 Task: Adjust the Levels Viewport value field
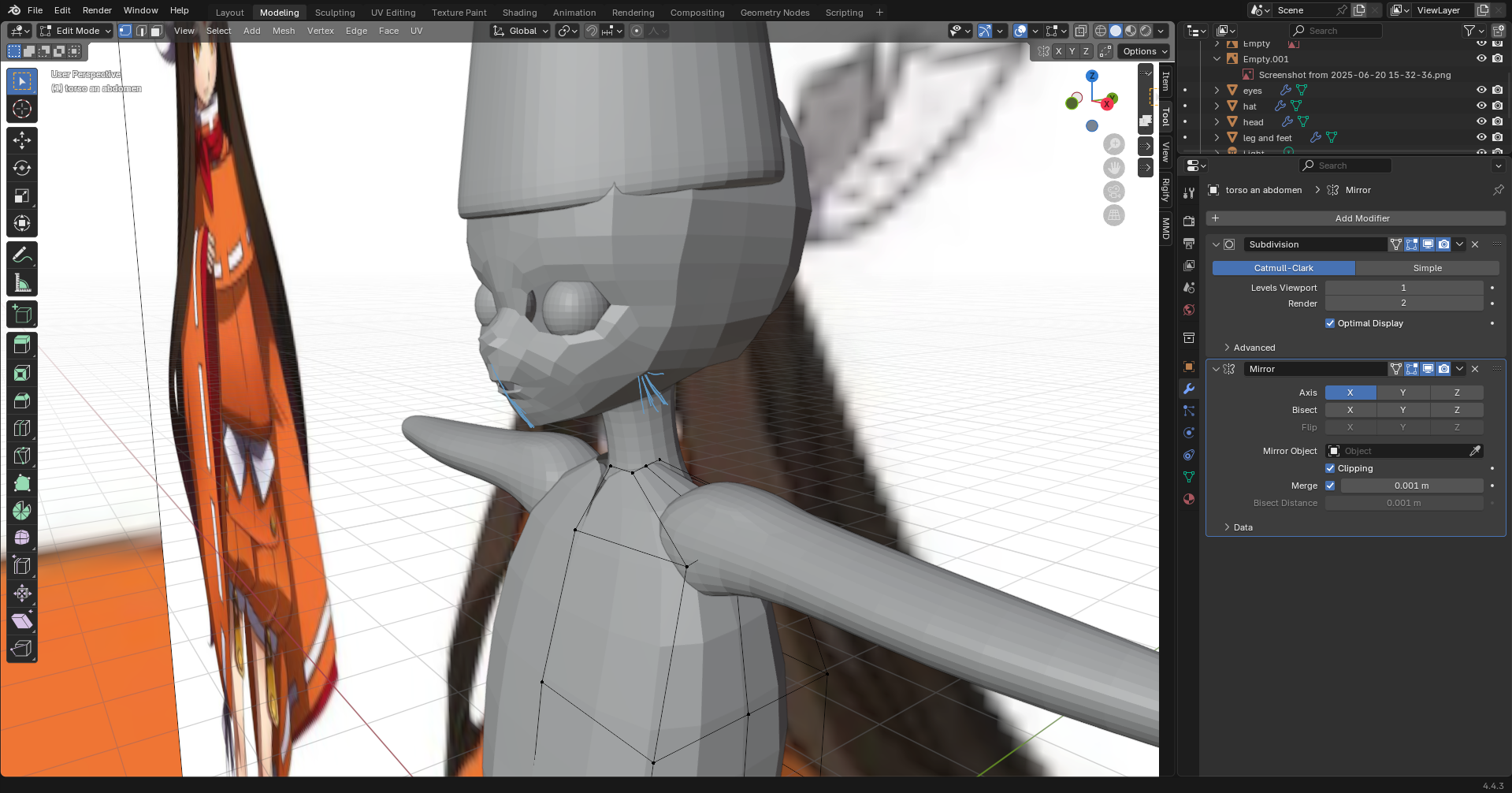coord(1404,288)
